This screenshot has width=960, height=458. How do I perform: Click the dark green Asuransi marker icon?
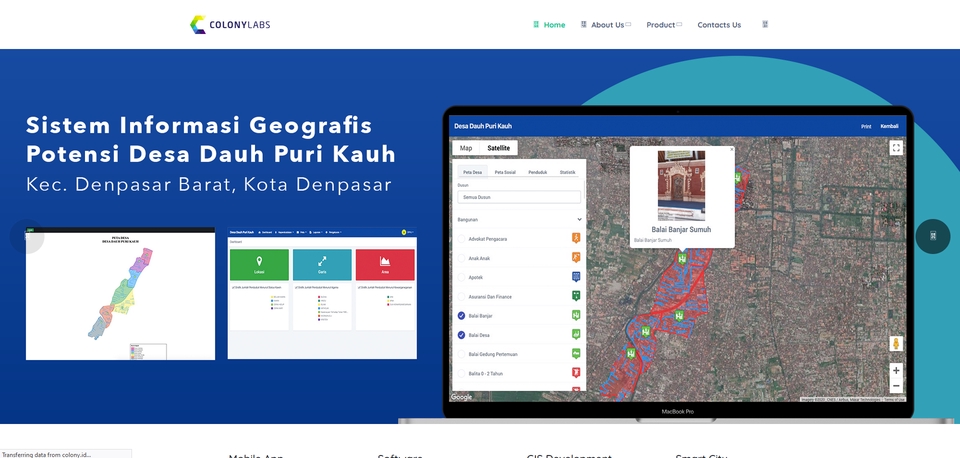pos(576,296)
